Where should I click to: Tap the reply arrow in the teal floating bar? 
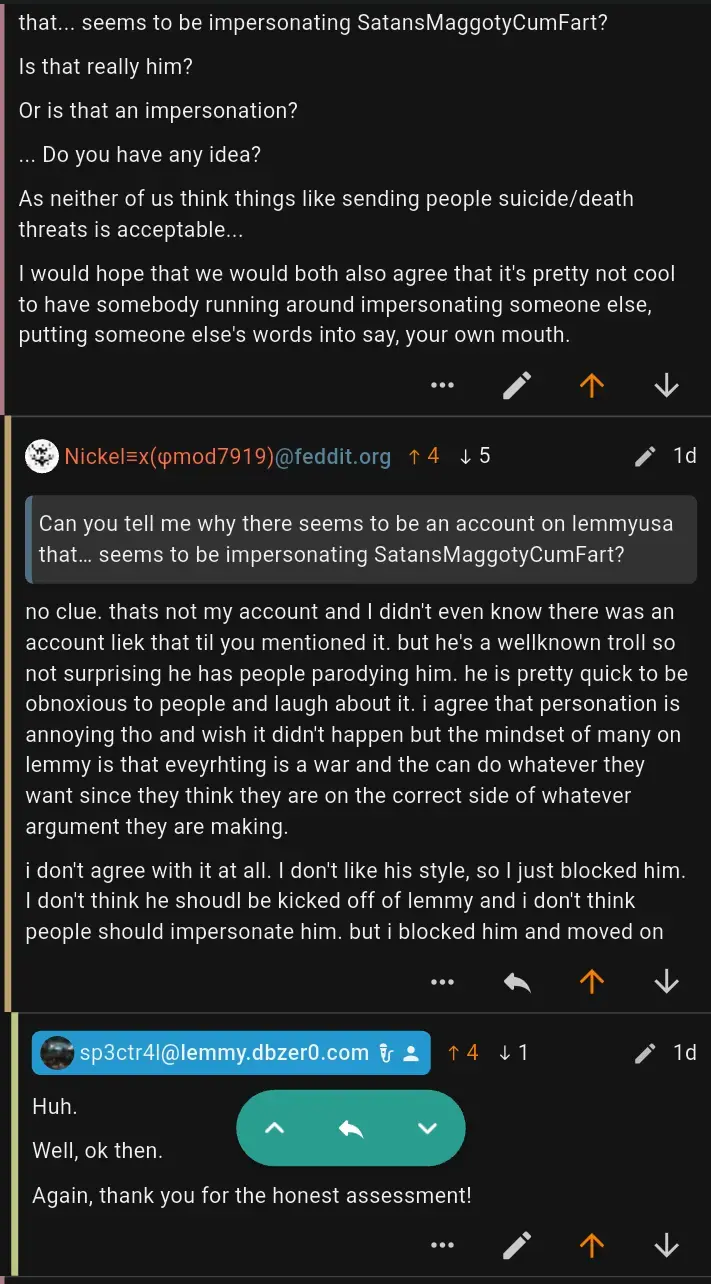point(351,1128)
